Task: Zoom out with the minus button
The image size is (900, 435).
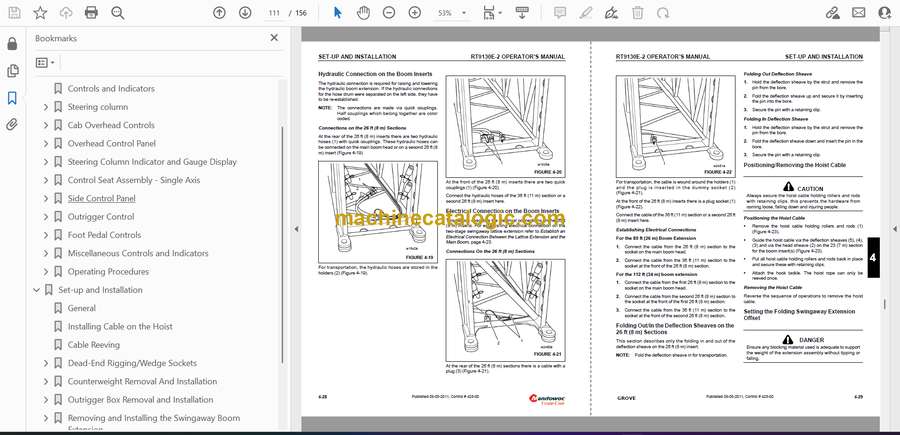Action: tap(389, 13)
